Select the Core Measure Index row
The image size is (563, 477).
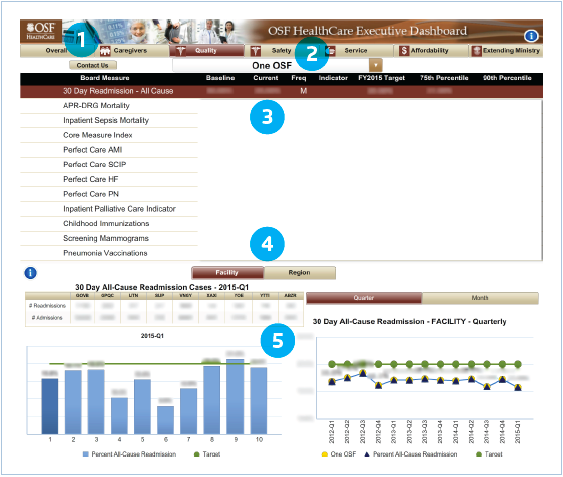[x=109, y=135]
